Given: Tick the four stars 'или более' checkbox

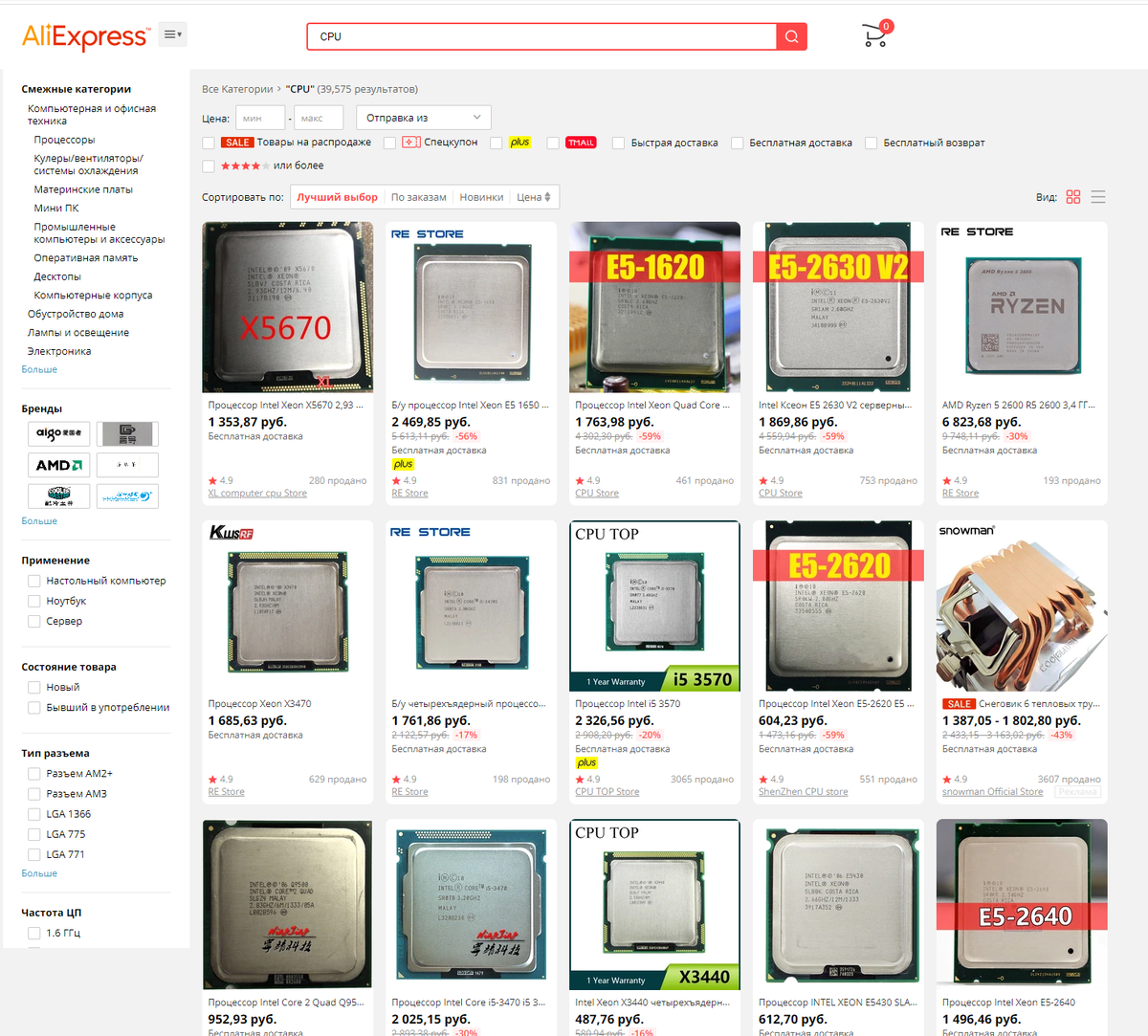Looking at the screenshot, I should (209, 165).
